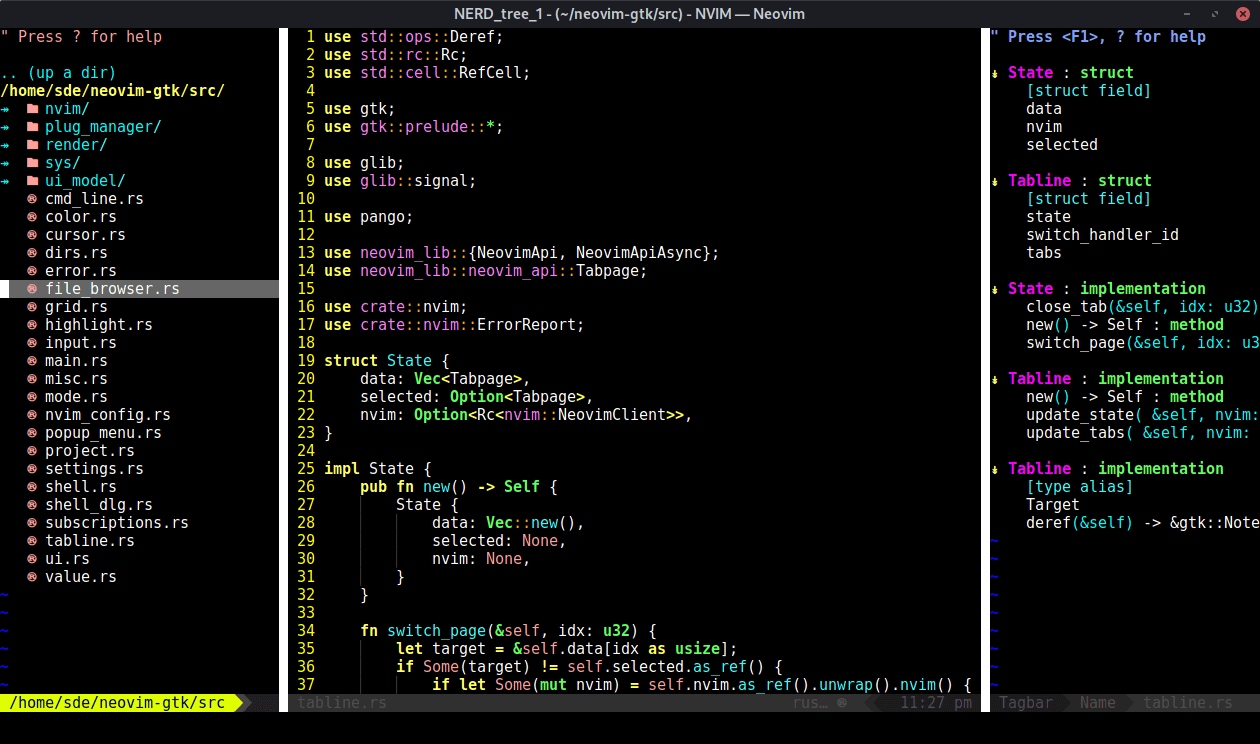Click the Rust file icon for input.rs

pyautogui.click(x=32, y=343)
